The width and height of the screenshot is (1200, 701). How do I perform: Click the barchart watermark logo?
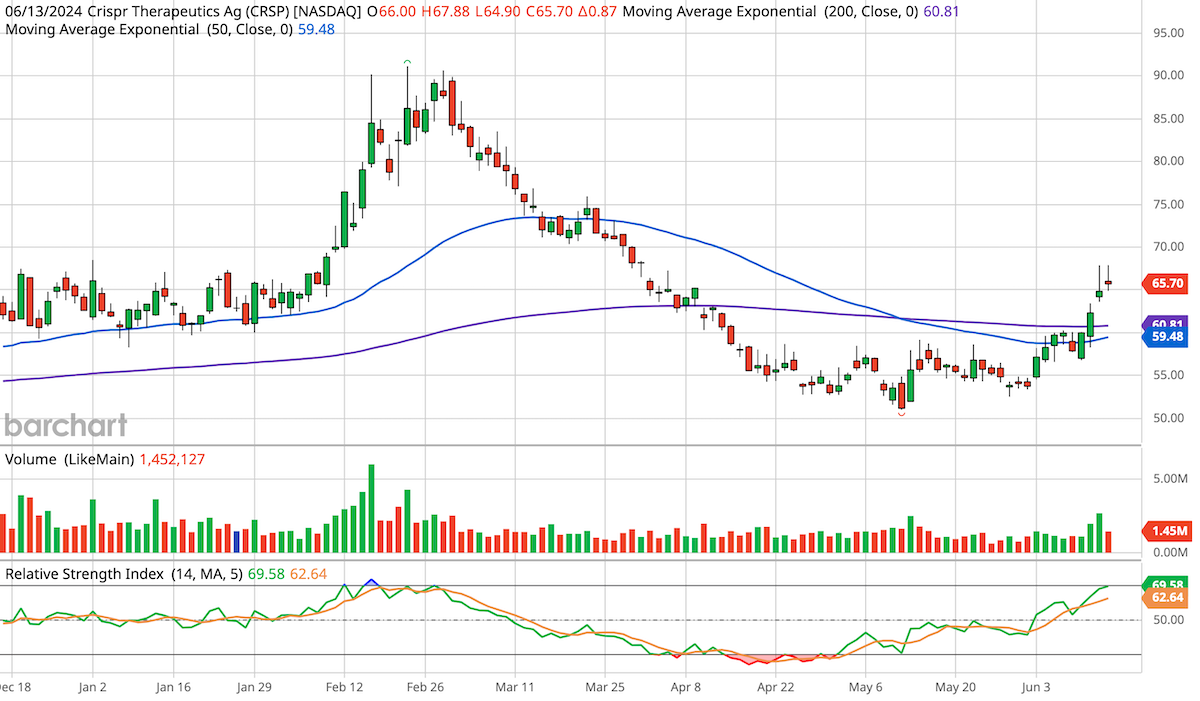(63, 426)
